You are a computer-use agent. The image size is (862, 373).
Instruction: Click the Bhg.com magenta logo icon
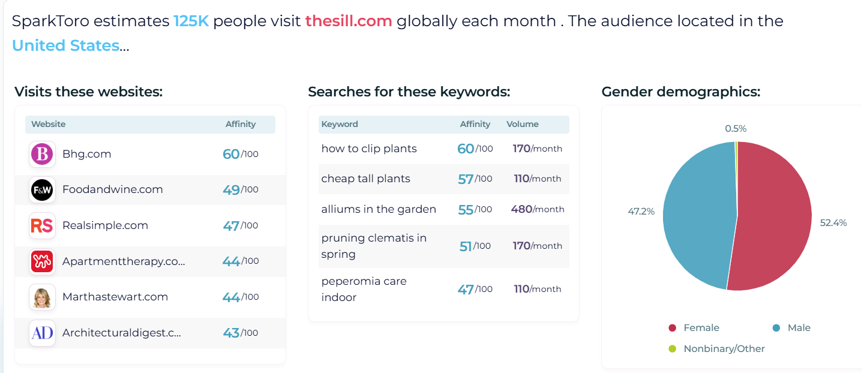42,154
